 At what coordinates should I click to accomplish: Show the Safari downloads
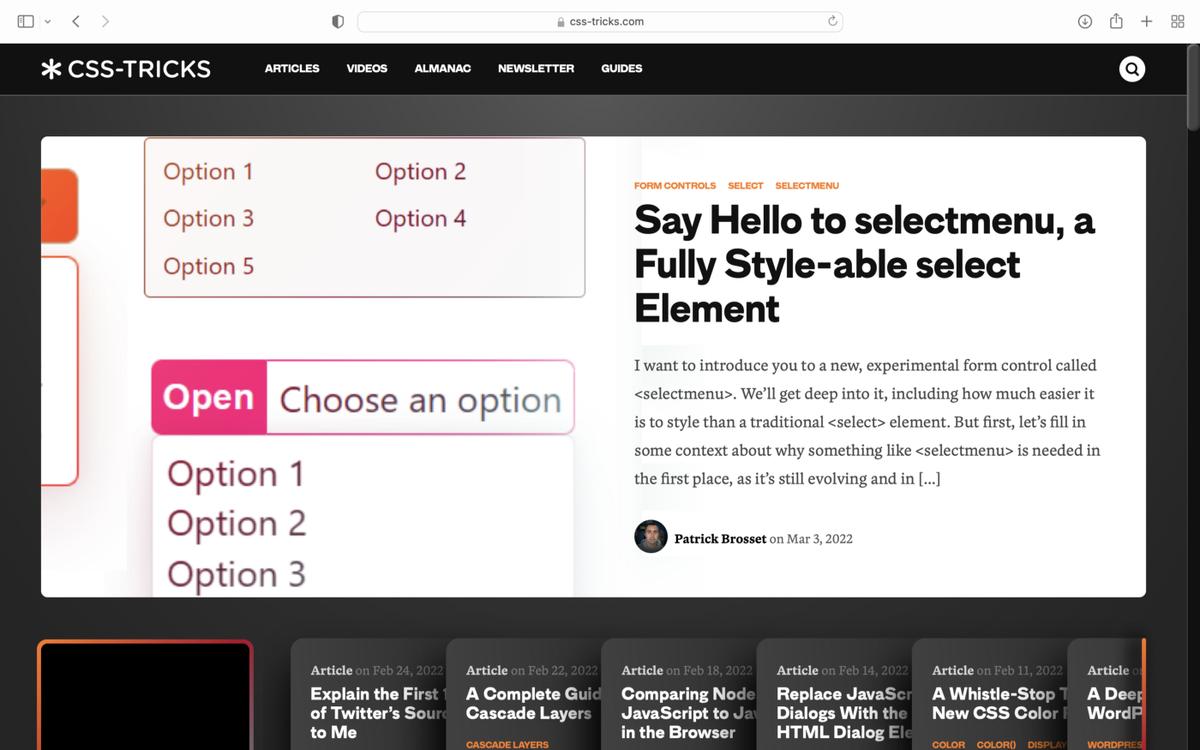1085,21
